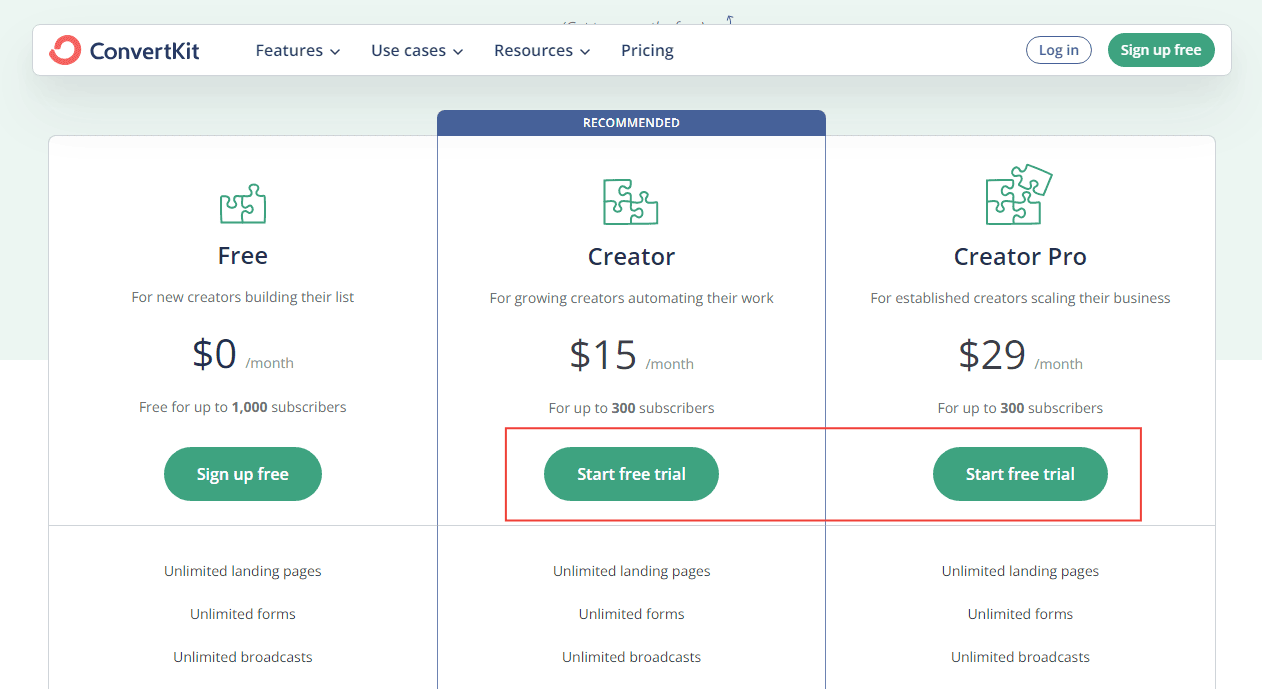Start free trial for Creator Pro

pos(1020,474)
